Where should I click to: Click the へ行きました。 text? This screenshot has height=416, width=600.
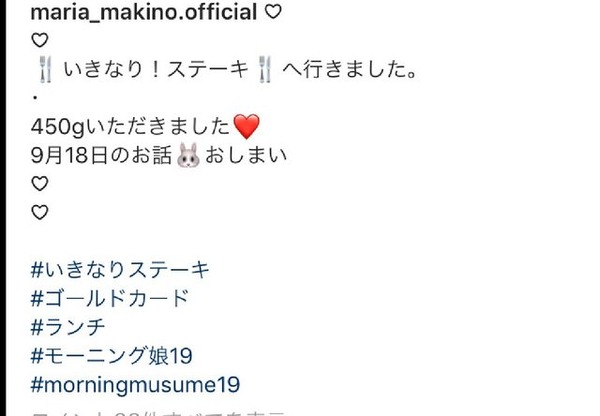pos(350,69)
